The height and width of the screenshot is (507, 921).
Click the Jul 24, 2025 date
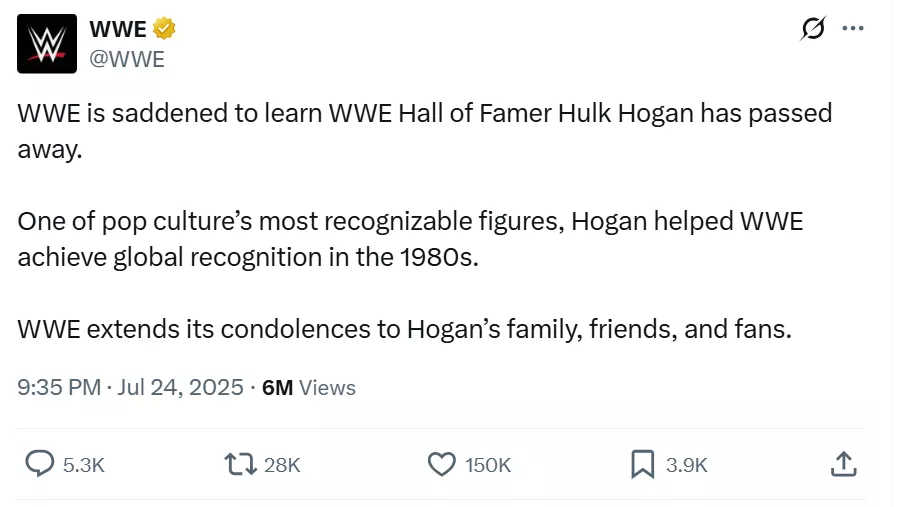point(180,387)
